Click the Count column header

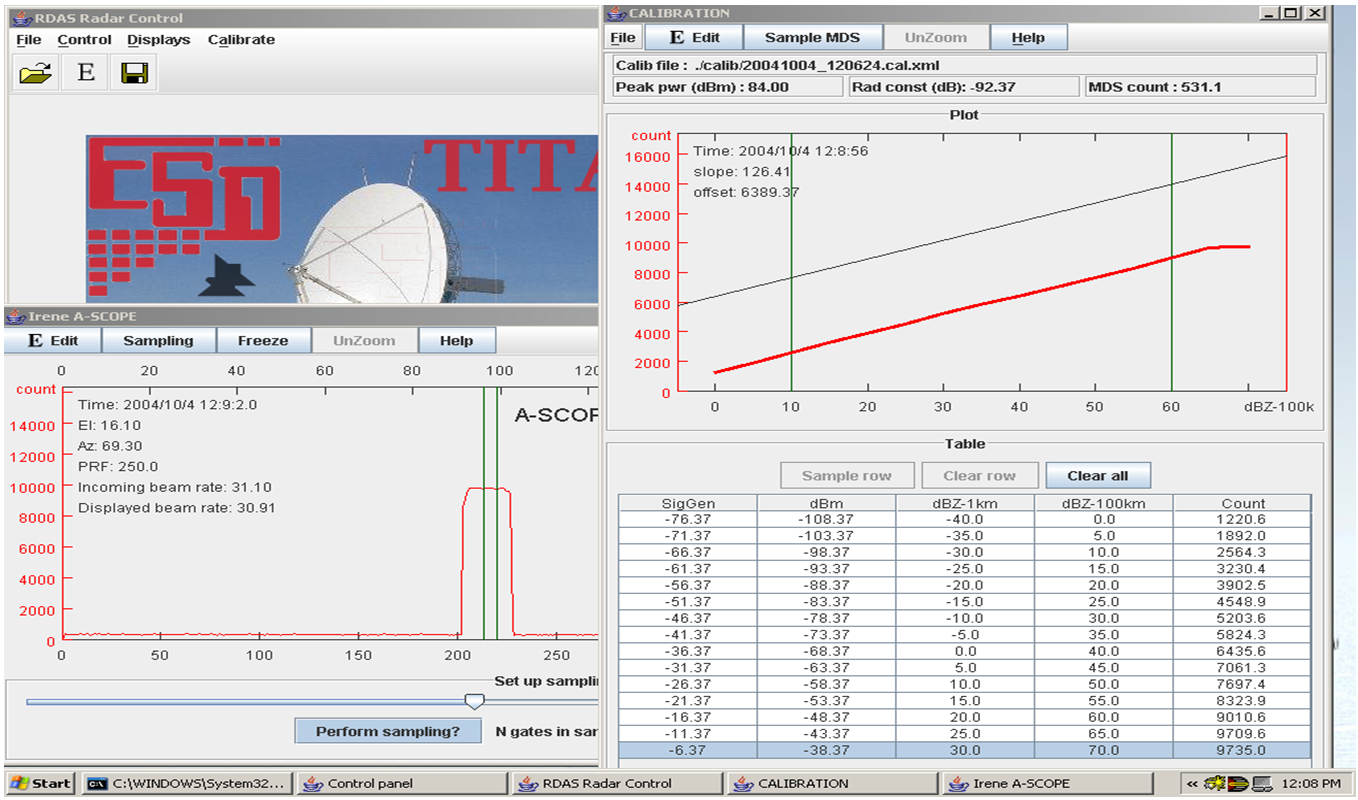coord(1242,503)
